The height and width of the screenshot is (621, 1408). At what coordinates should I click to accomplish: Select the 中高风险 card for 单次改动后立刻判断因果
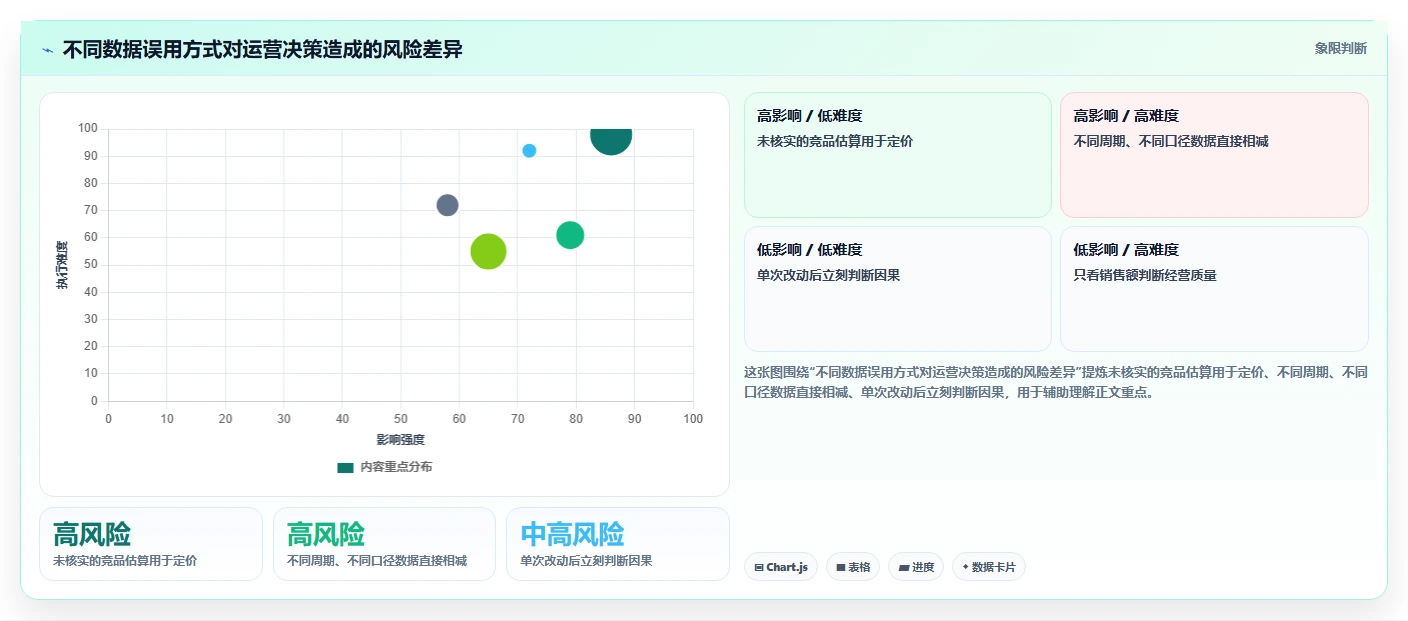(x=618, y=544)
